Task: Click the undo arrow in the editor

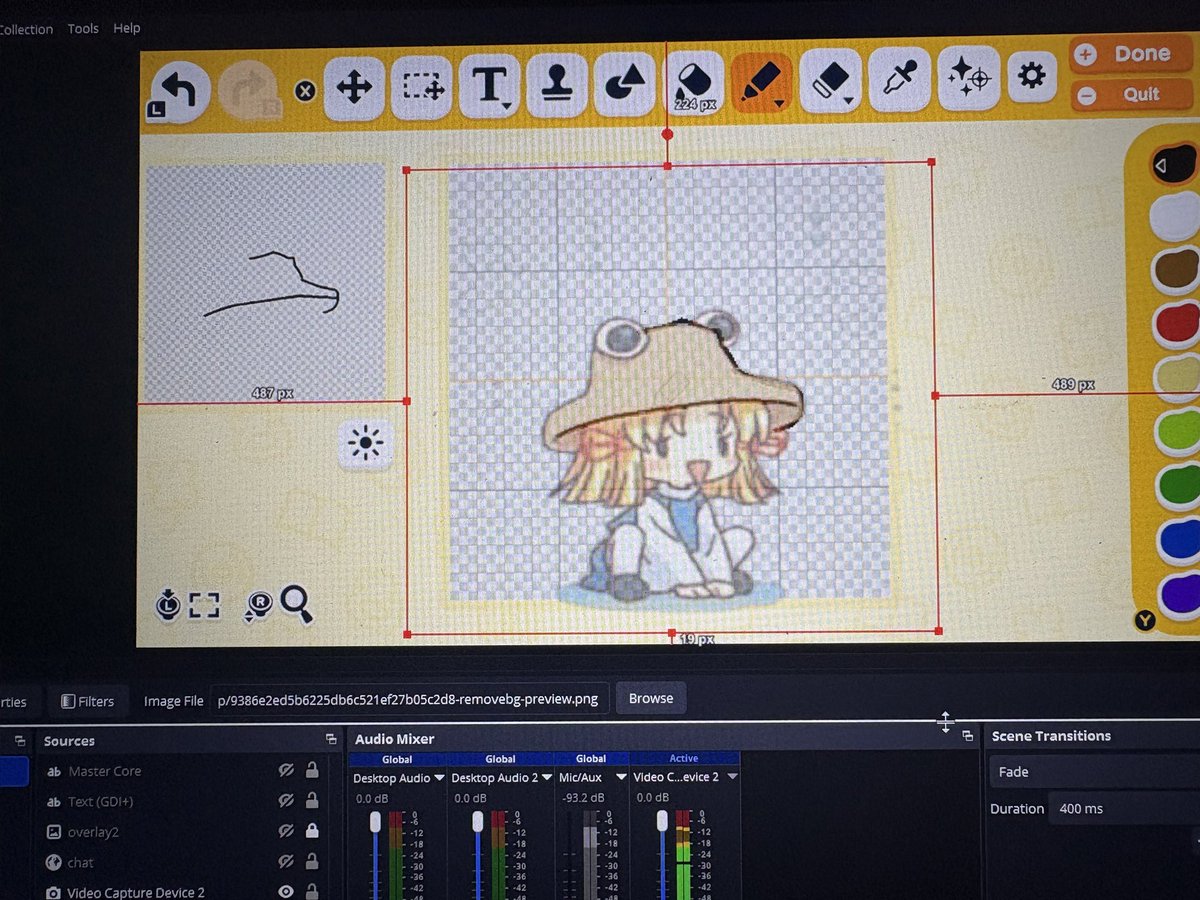Action: pos(181,92)
